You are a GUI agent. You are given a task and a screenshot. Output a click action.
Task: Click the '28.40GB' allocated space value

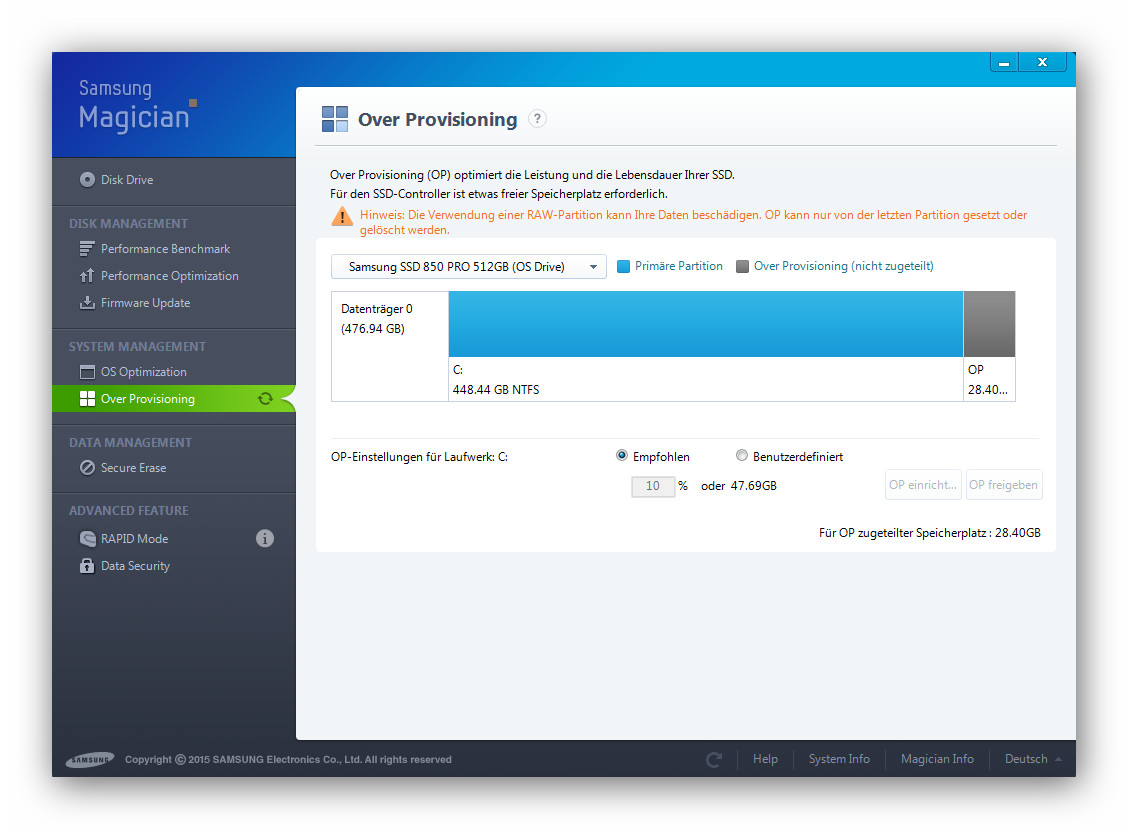coord(1017,533)
